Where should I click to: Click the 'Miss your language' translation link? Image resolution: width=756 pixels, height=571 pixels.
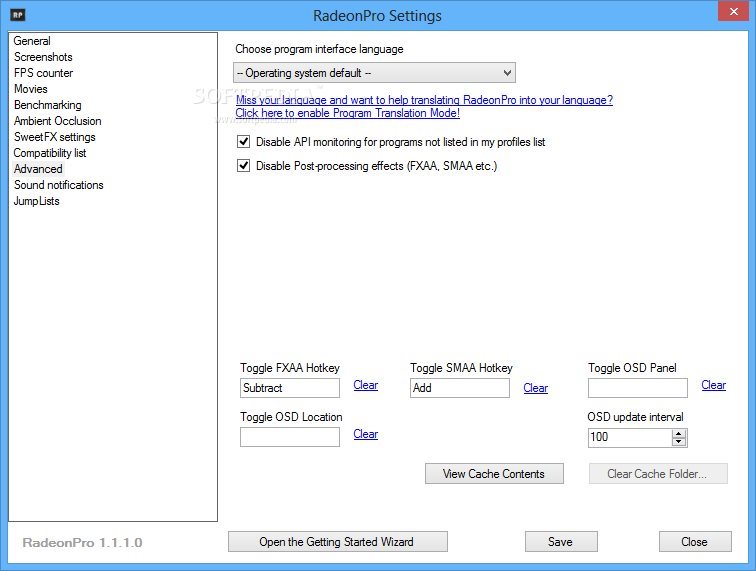point(424,100)
